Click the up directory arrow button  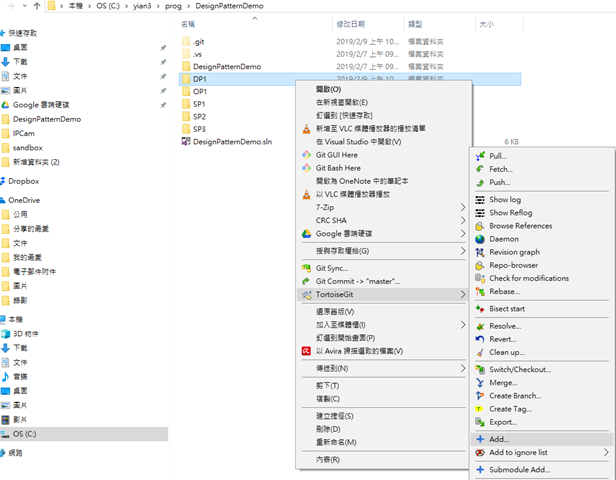(37, 6)
